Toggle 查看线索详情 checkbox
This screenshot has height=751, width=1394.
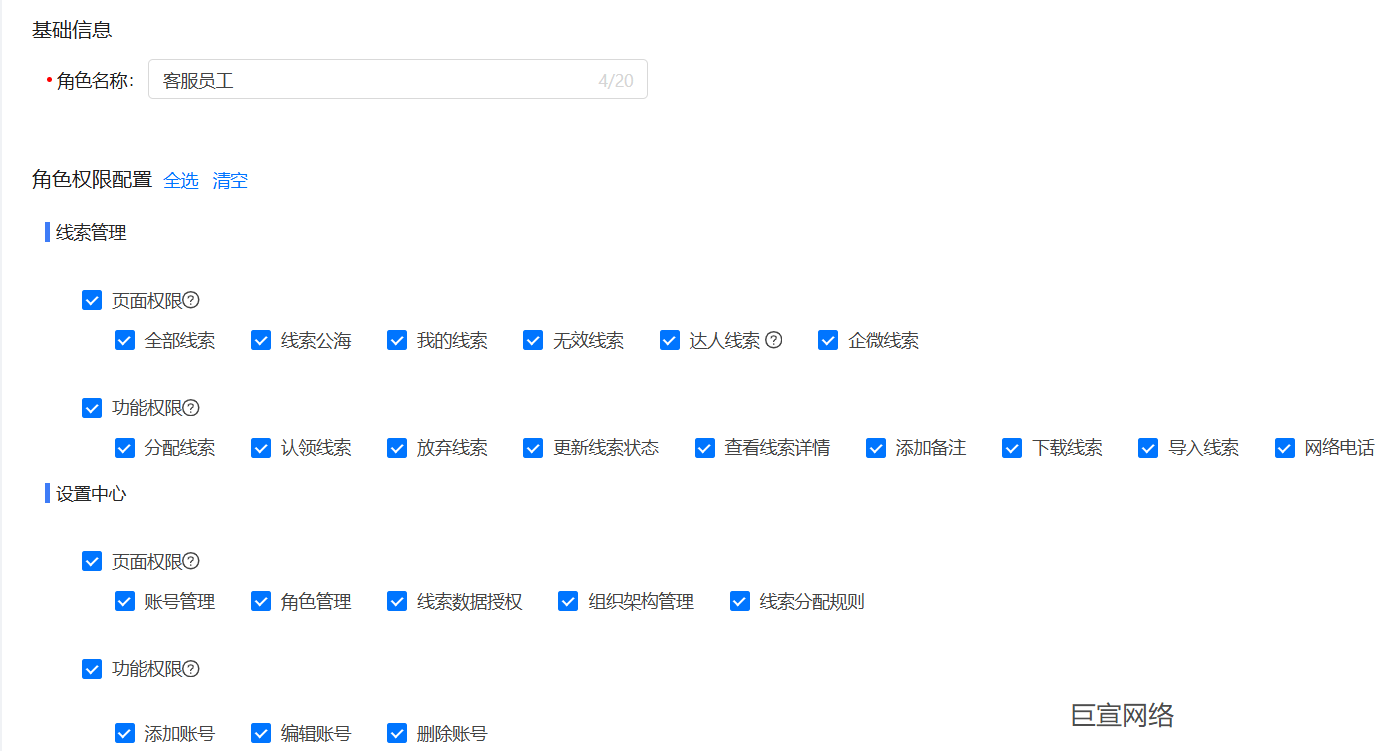705,448
